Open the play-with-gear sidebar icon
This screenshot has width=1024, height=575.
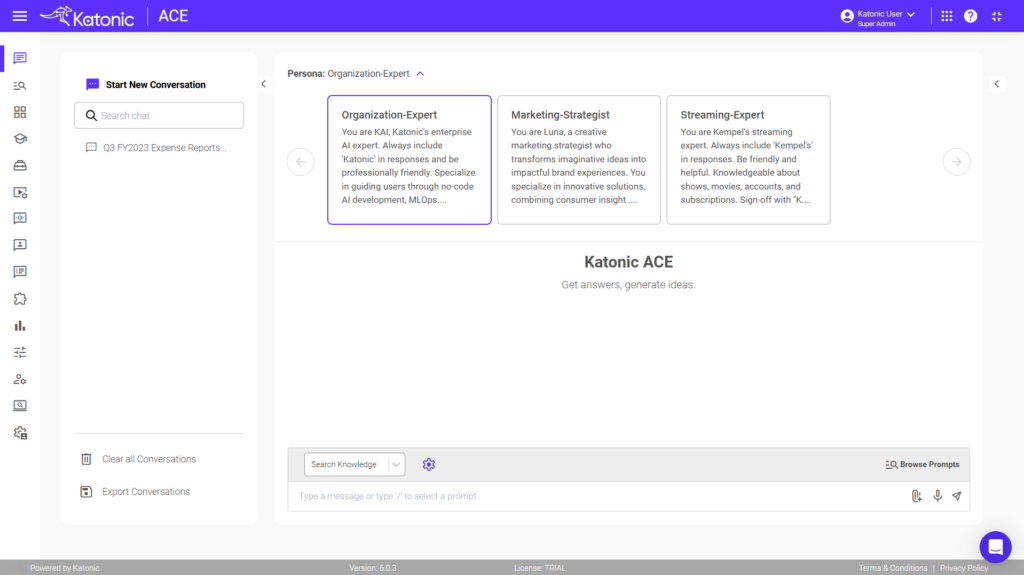(20, 192)
